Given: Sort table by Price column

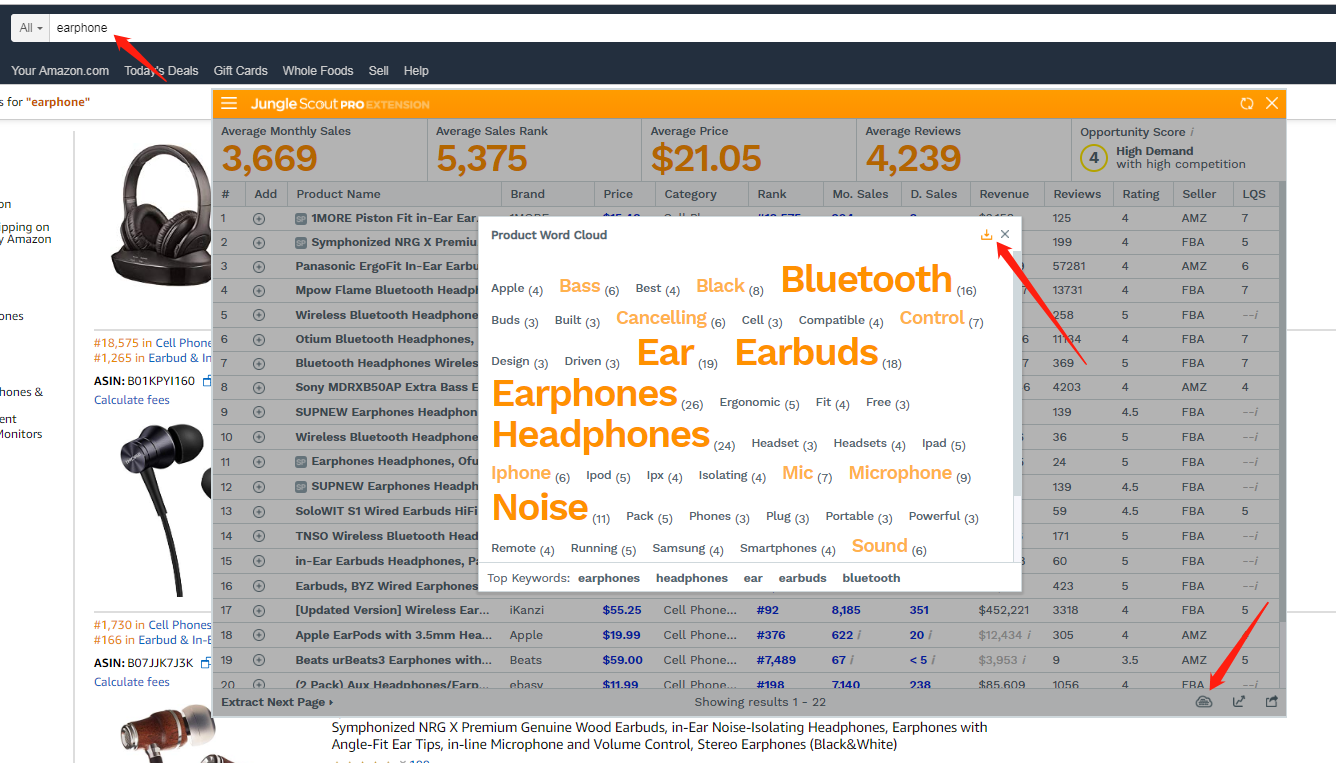Looking at the screenshot, I should (618, 194).
